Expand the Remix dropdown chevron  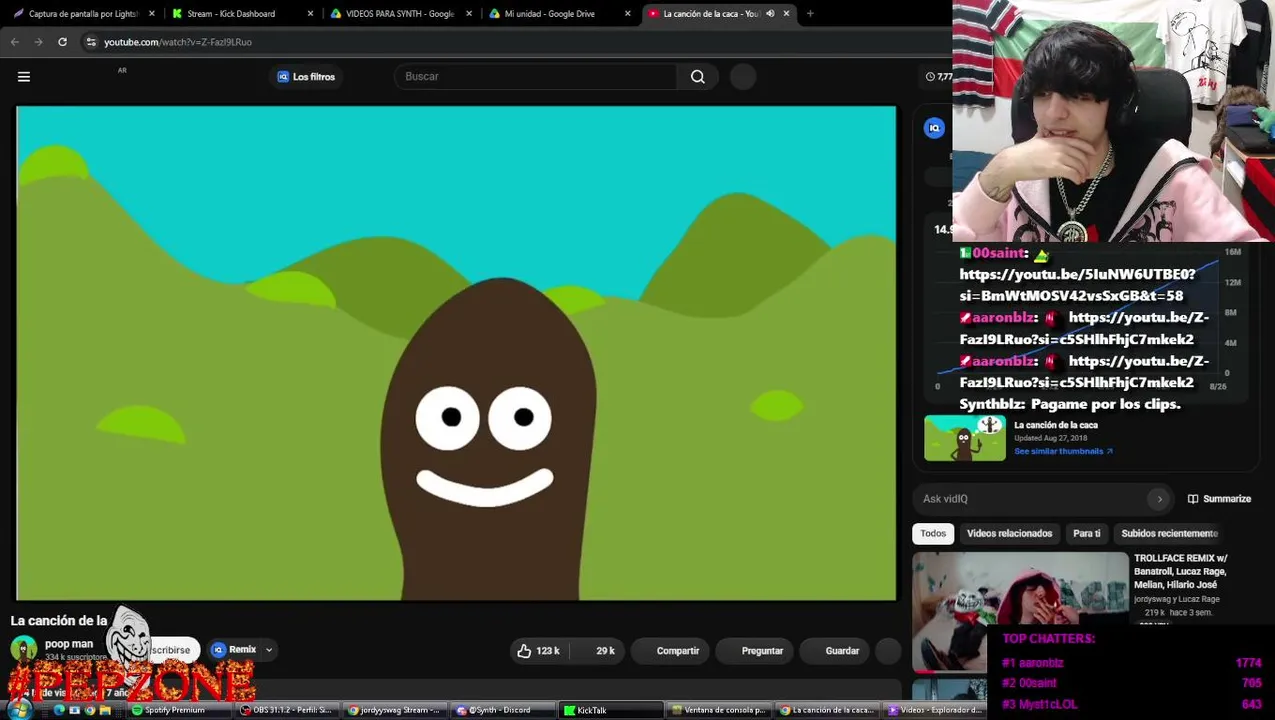(x=269, y=650)
